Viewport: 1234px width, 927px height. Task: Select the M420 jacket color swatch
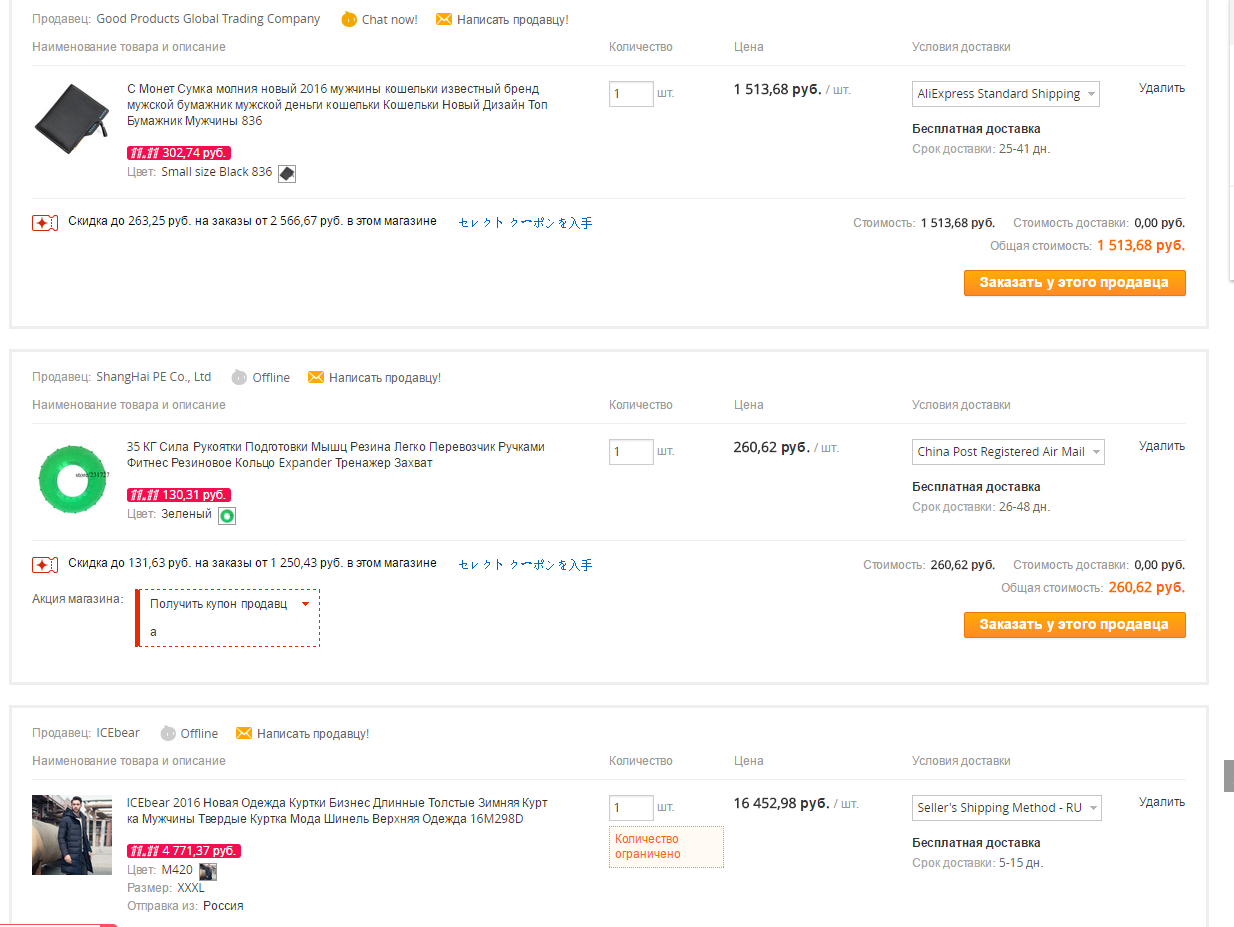208,871
